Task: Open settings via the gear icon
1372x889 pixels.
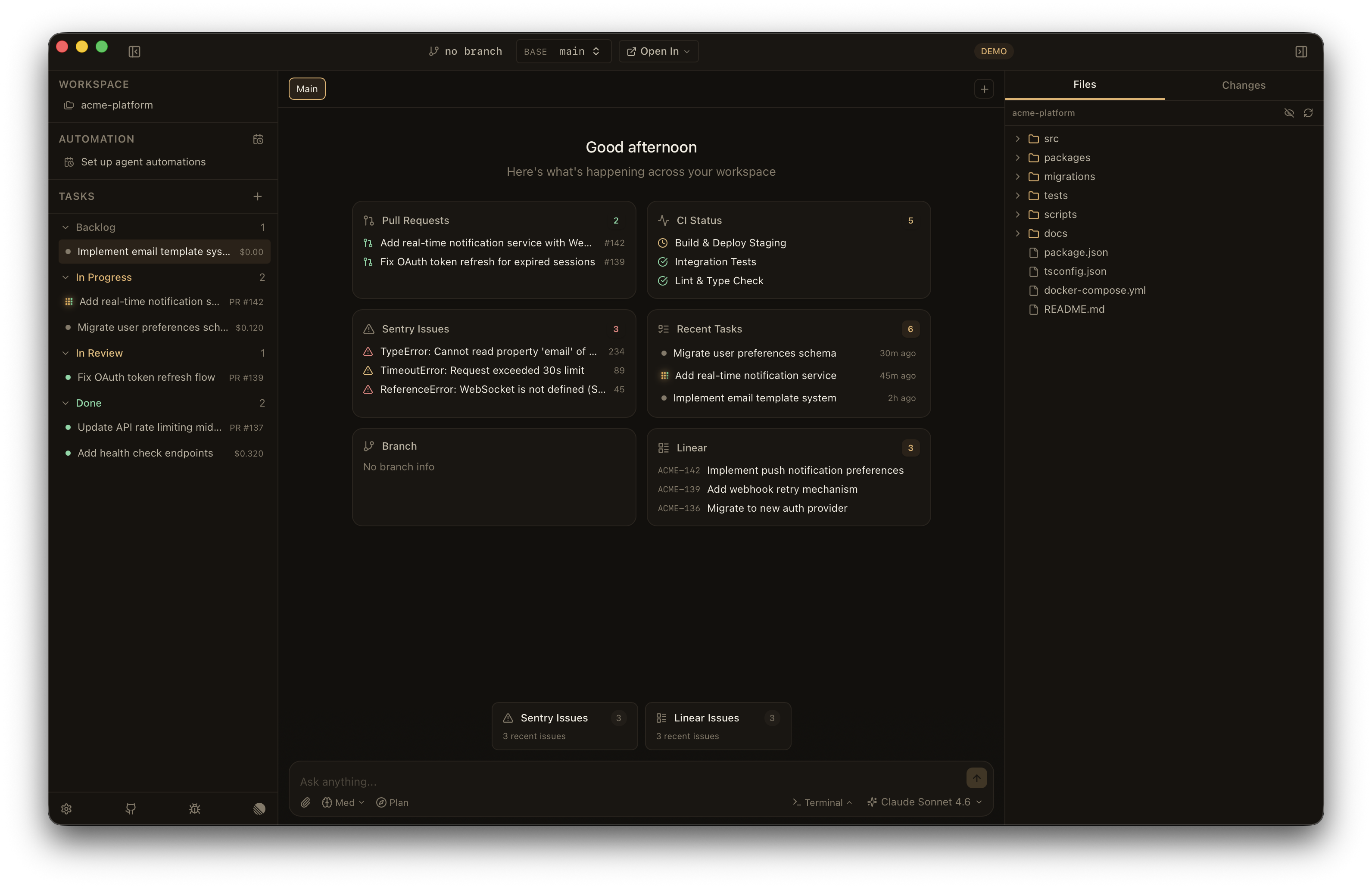Action: (x=66, y=809)
